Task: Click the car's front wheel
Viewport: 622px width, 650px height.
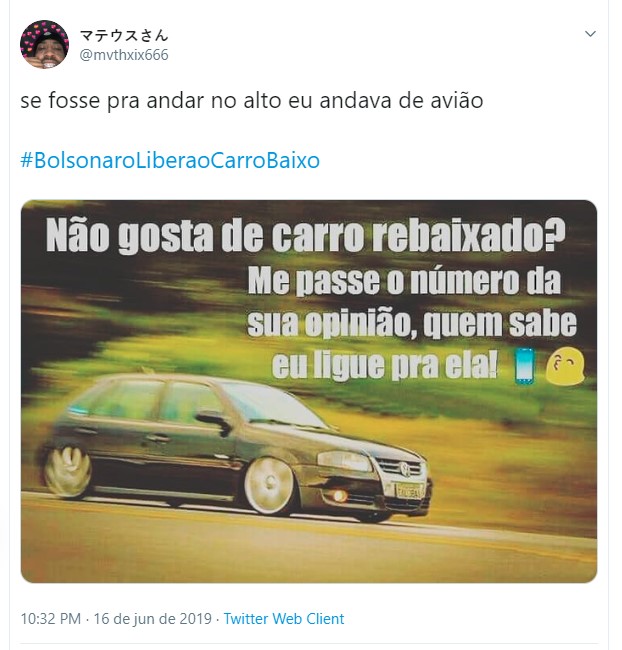Action: point(270,485)
